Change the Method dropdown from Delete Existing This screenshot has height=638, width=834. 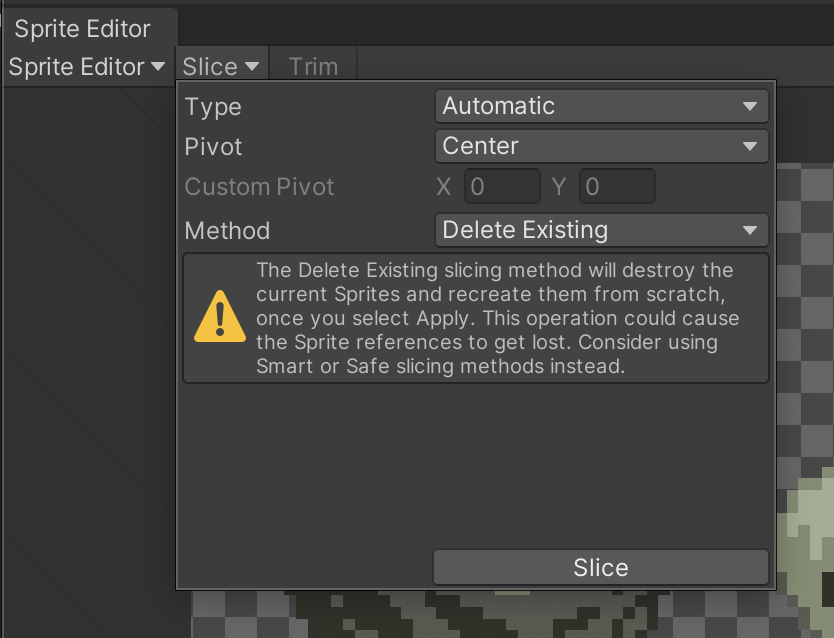click(x=601, y=230)
